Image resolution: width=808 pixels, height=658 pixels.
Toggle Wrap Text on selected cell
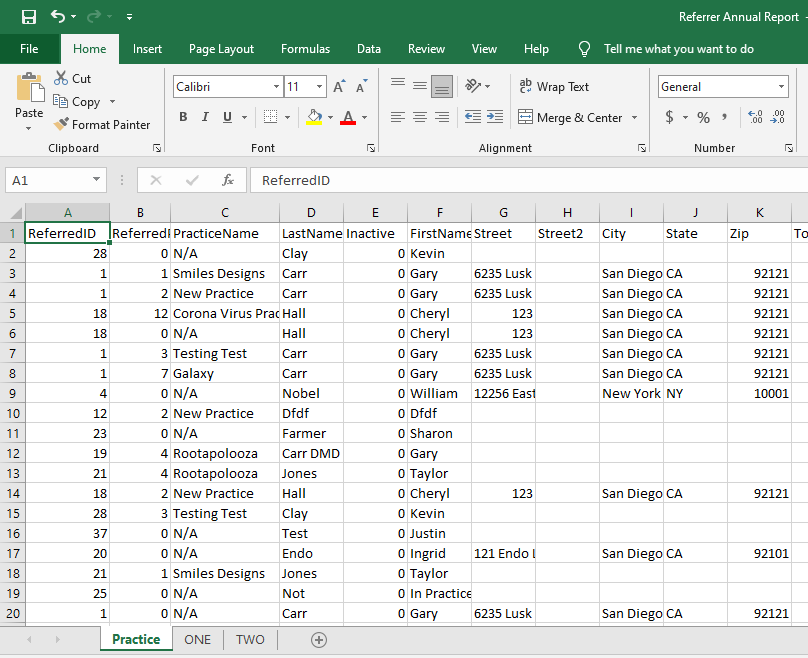554,87
